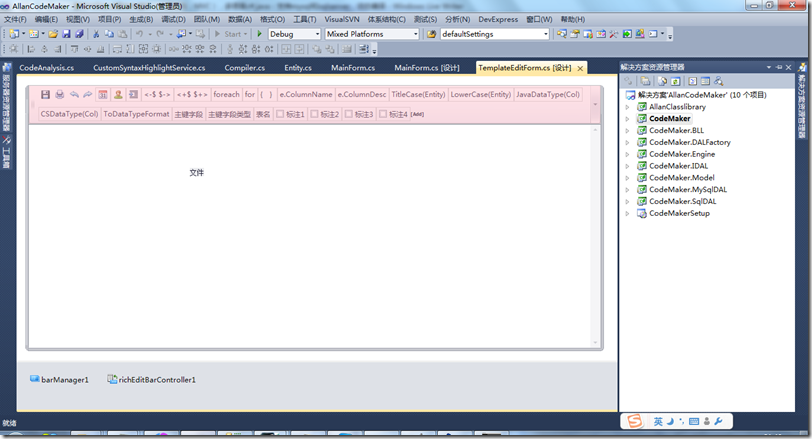Toggle auto-hide pin on Solution Explorer
This screenshot has height=439, width=812.
[779, 67]
